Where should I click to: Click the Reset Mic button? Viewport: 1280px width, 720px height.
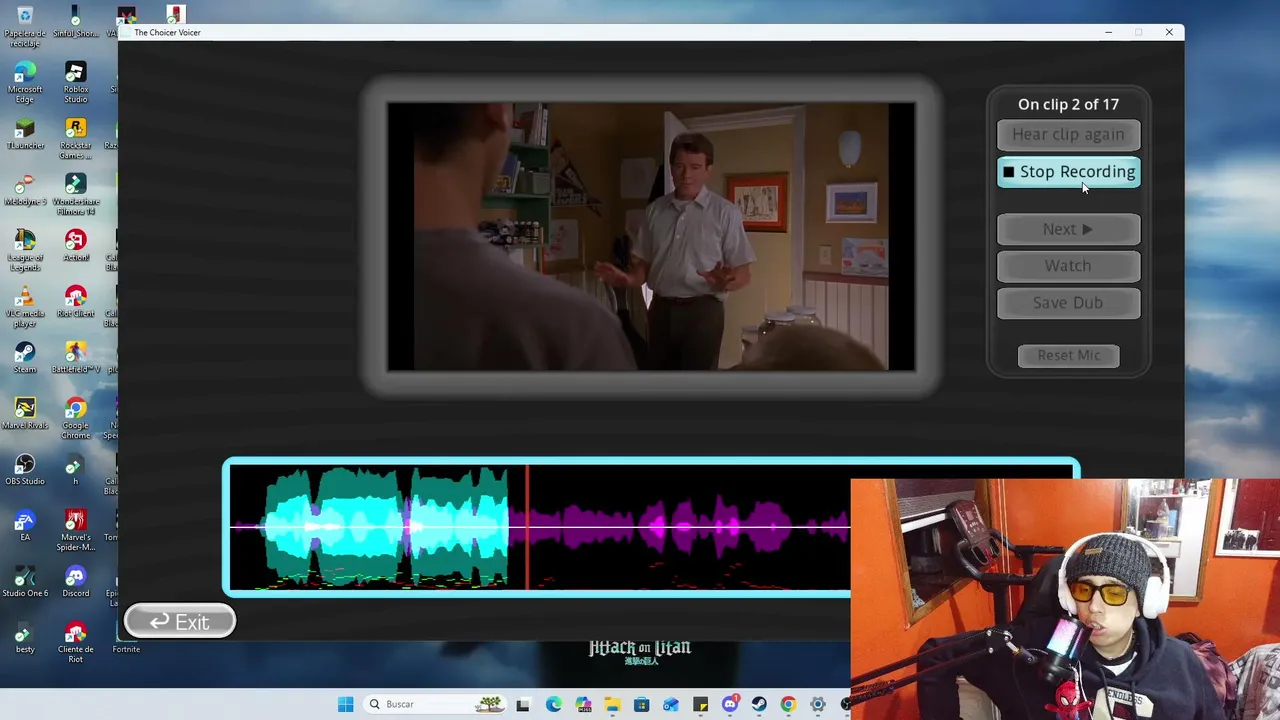click(1068, 355)
